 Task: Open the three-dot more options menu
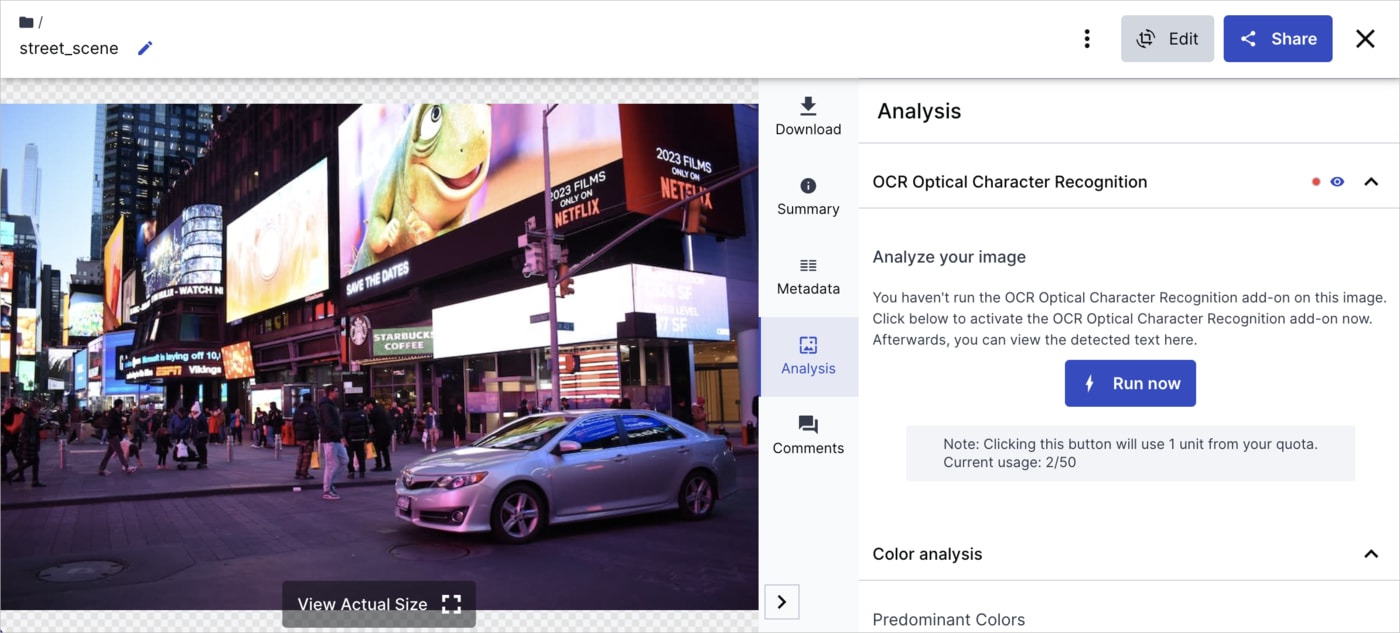(x=1087, y=39)
